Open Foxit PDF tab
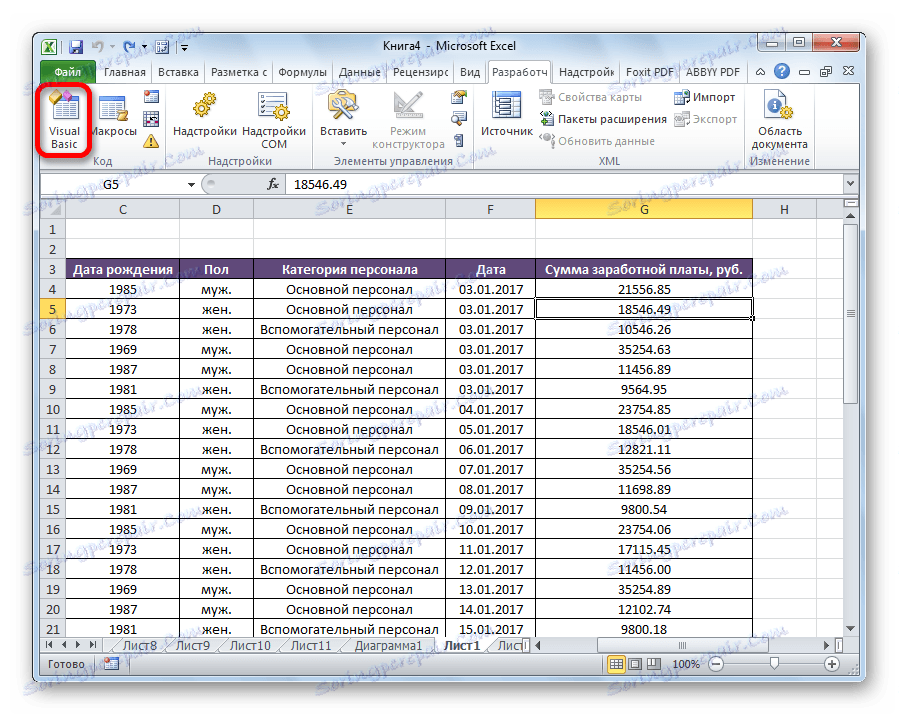The height and width of the screenshot is (715, 899). point(649,72)
